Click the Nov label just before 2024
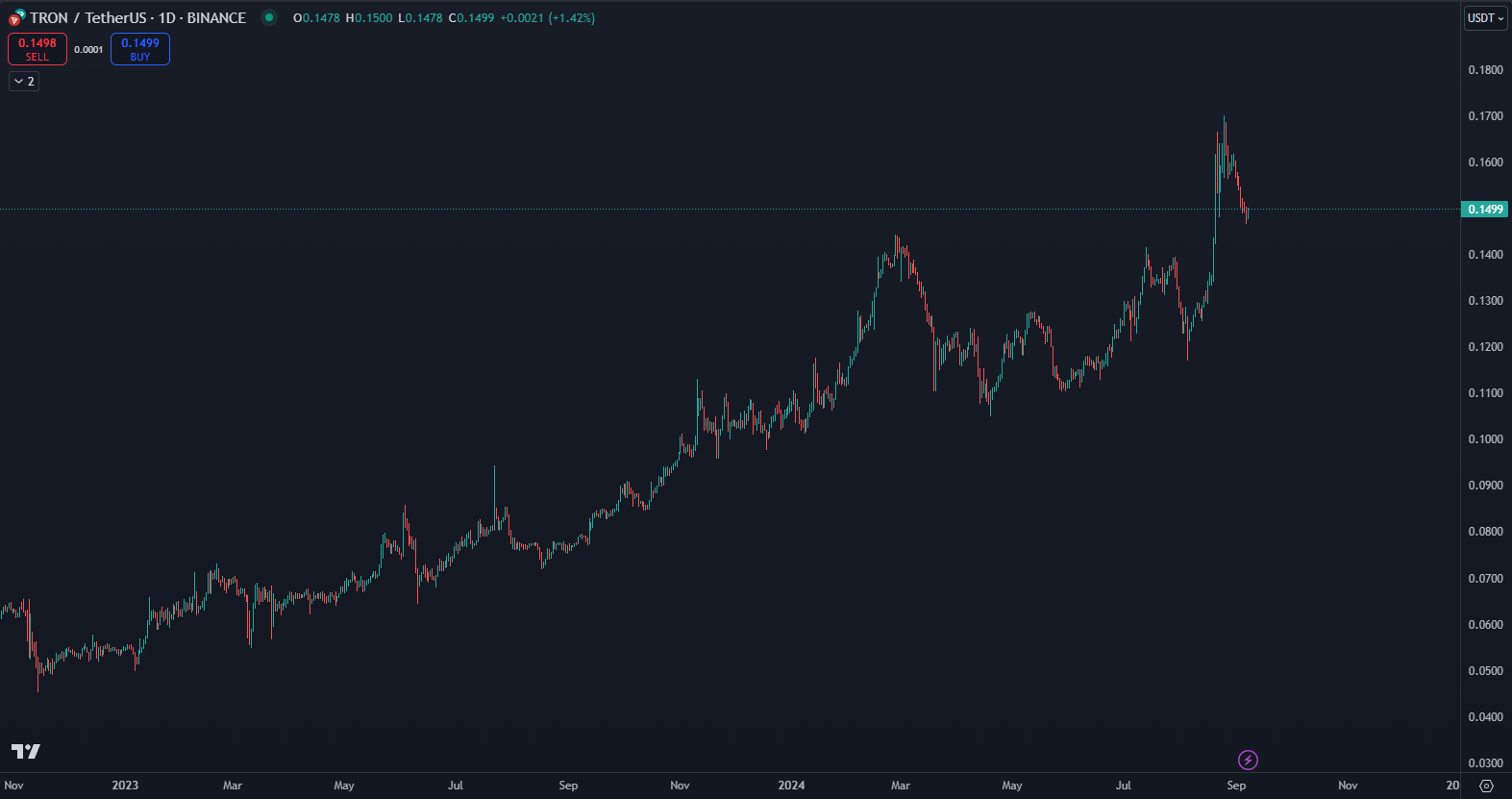The width and height of the screenshot is (1512, 799). tap(680, 786)
